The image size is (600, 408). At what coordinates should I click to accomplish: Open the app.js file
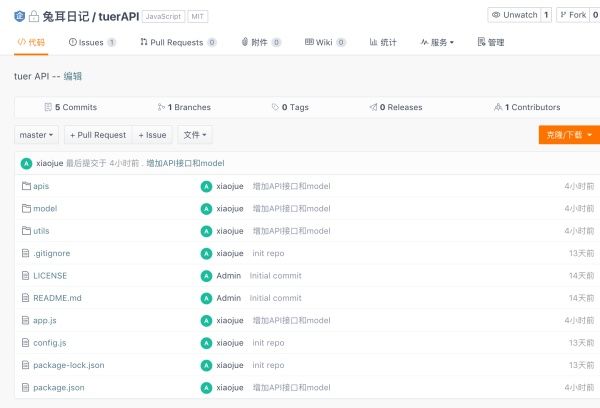click(x=45, y=320)
